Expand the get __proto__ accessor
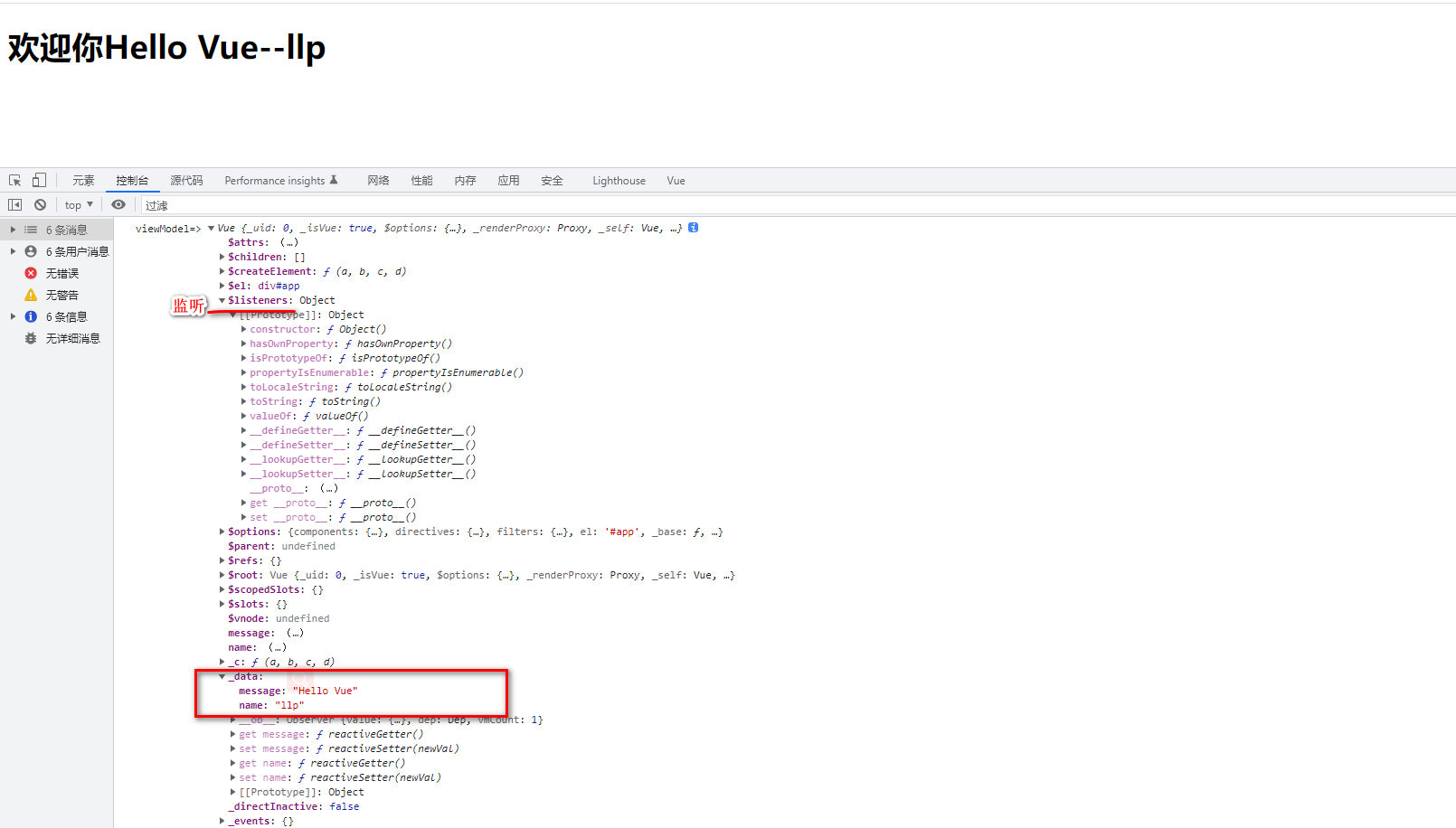 [243, 503]
